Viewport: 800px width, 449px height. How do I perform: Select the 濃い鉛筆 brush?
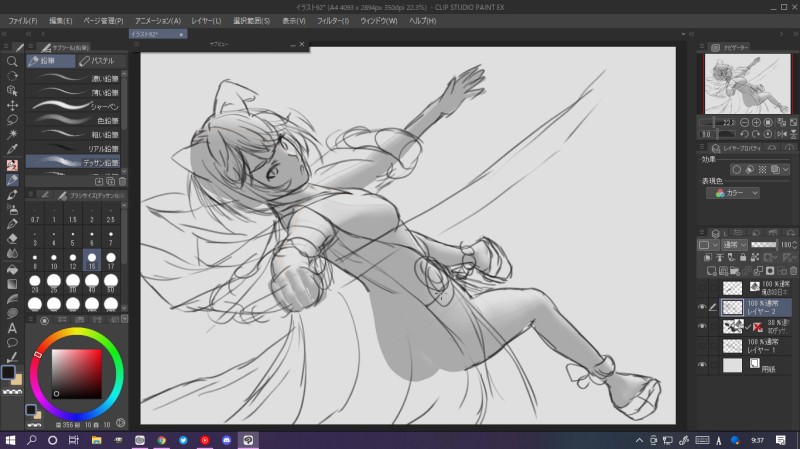click(x=73, y=78)
